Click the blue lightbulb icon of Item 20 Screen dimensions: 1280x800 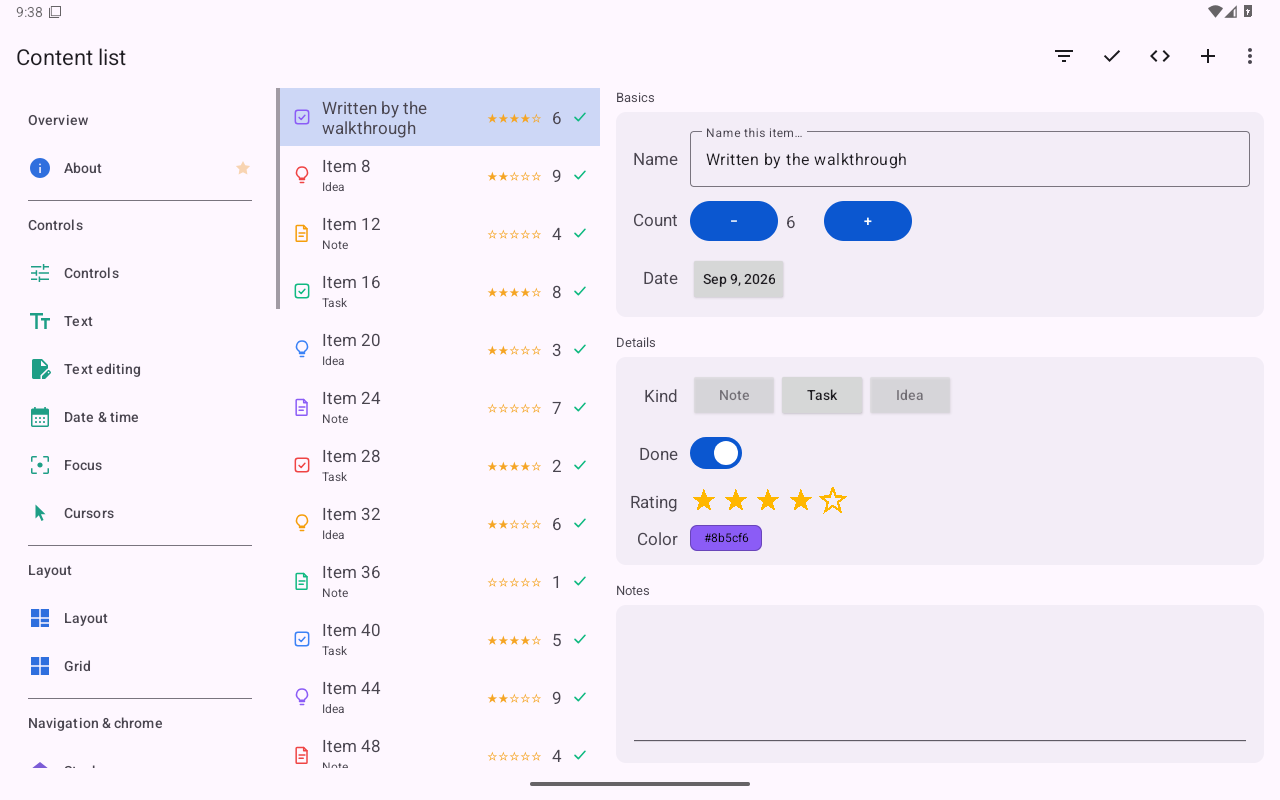tap(302, 349)
